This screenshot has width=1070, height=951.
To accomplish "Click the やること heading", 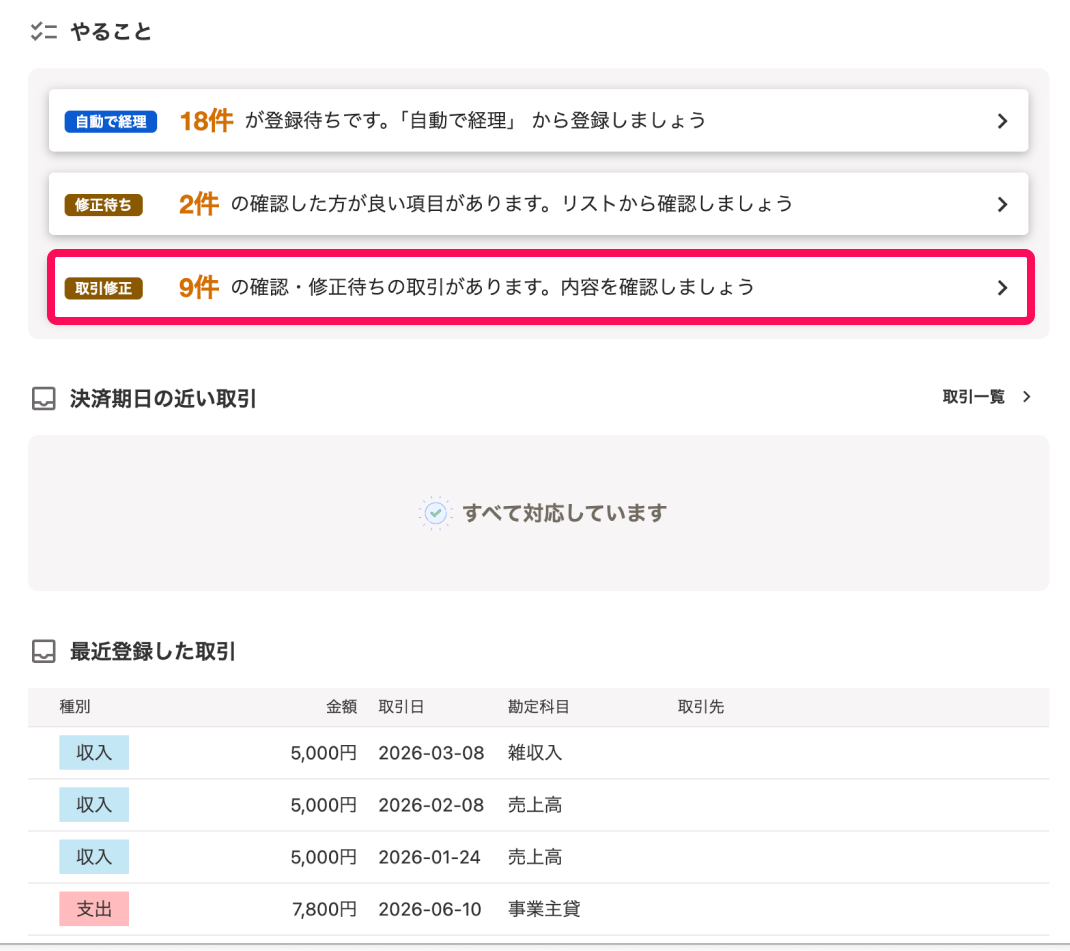I will [x=111, y=31].
